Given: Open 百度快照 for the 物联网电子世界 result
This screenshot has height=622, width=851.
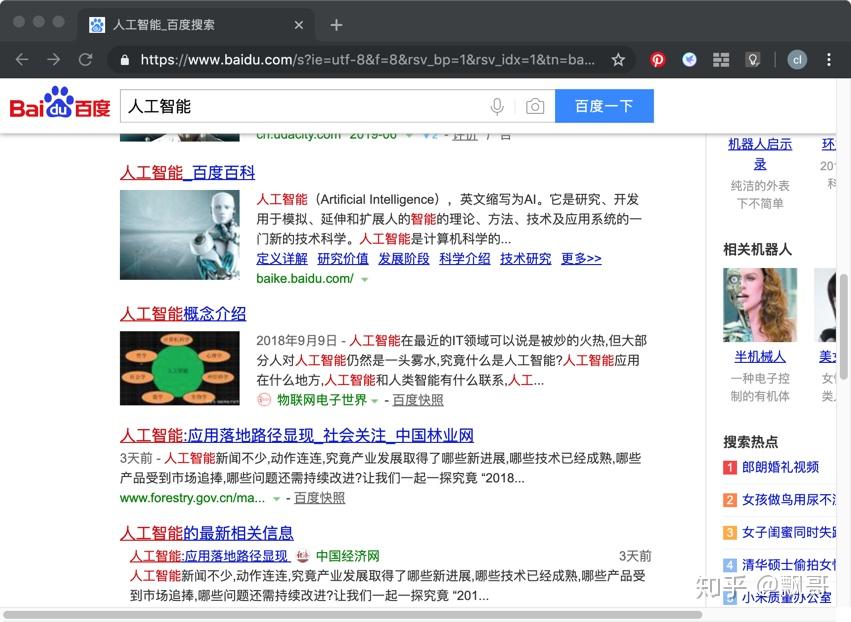Looking at the screenshot, I should click(x=418, y=400).
